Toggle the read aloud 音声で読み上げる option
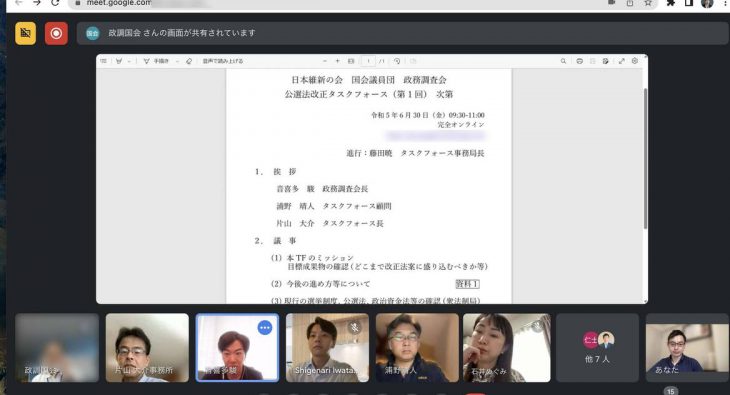The width and height of the screenshot is (730, 395). coord(223,61)
